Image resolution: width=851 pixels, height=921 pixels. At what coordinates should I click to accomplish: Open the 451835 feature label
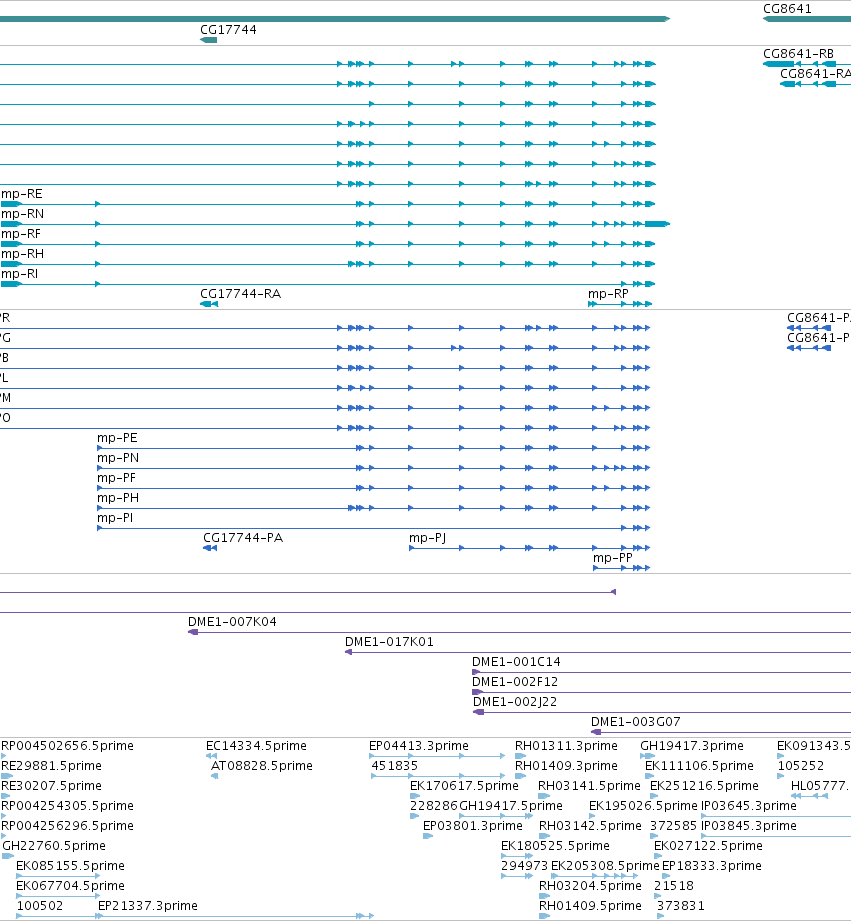click(x=395, y=766)
